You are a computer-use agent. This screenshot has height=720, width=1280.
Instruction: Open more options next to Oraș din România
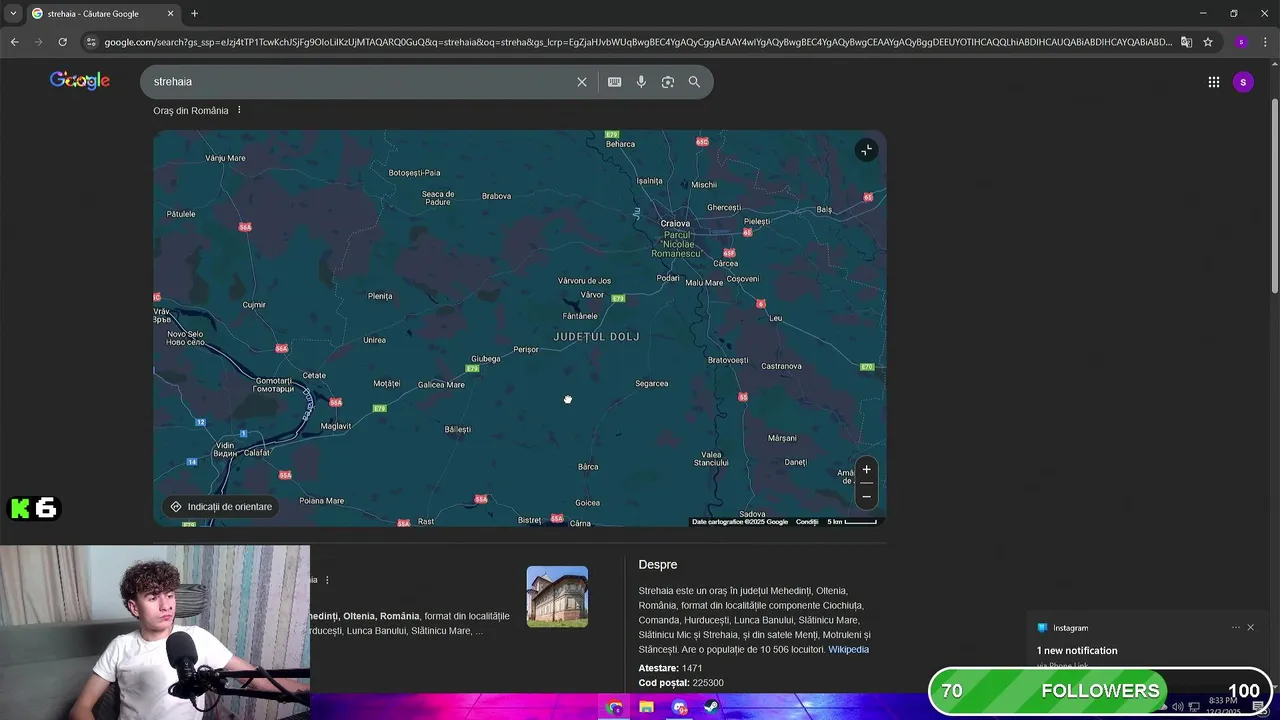point(239,110)
